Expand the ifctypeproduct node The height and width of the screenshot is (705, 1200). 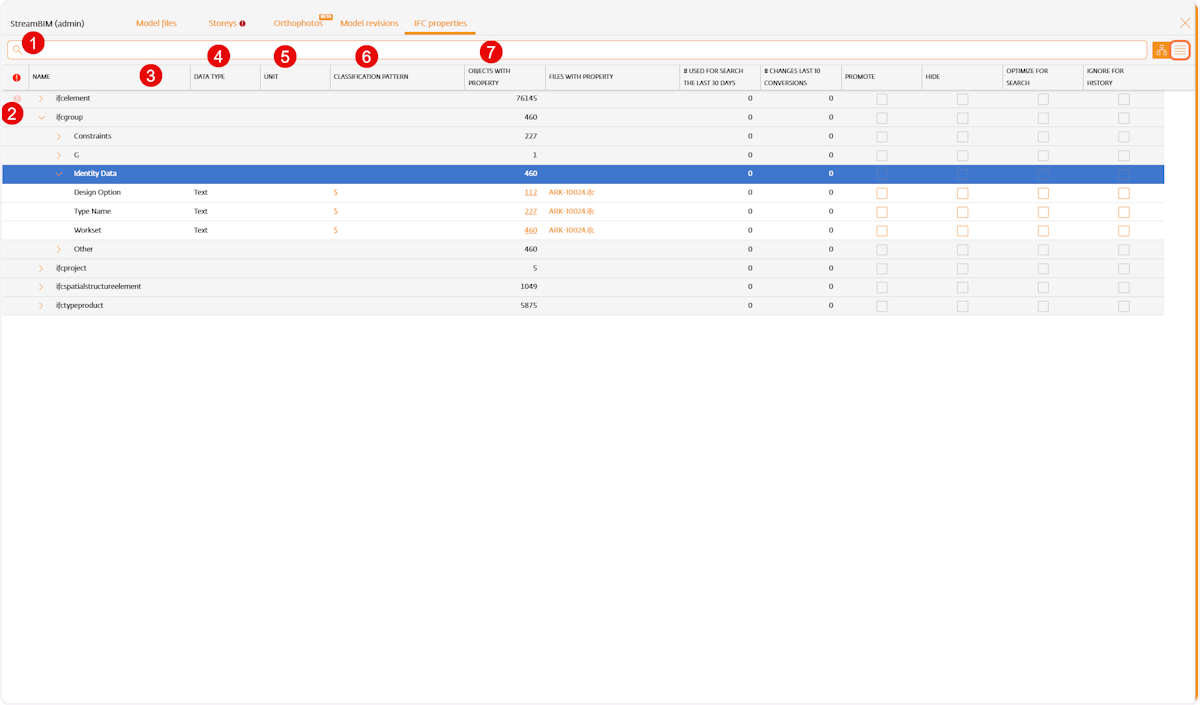pos(41,305)
